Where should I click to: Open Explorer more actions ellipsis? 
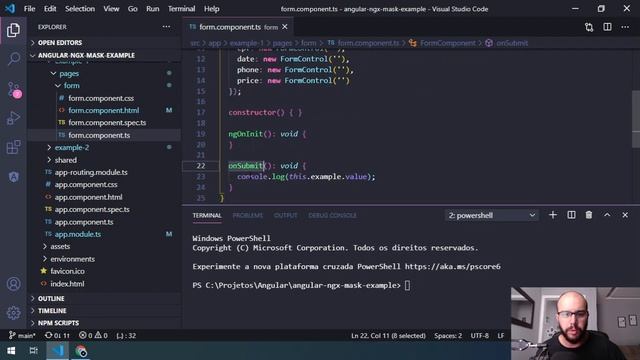tap(166, 27)
